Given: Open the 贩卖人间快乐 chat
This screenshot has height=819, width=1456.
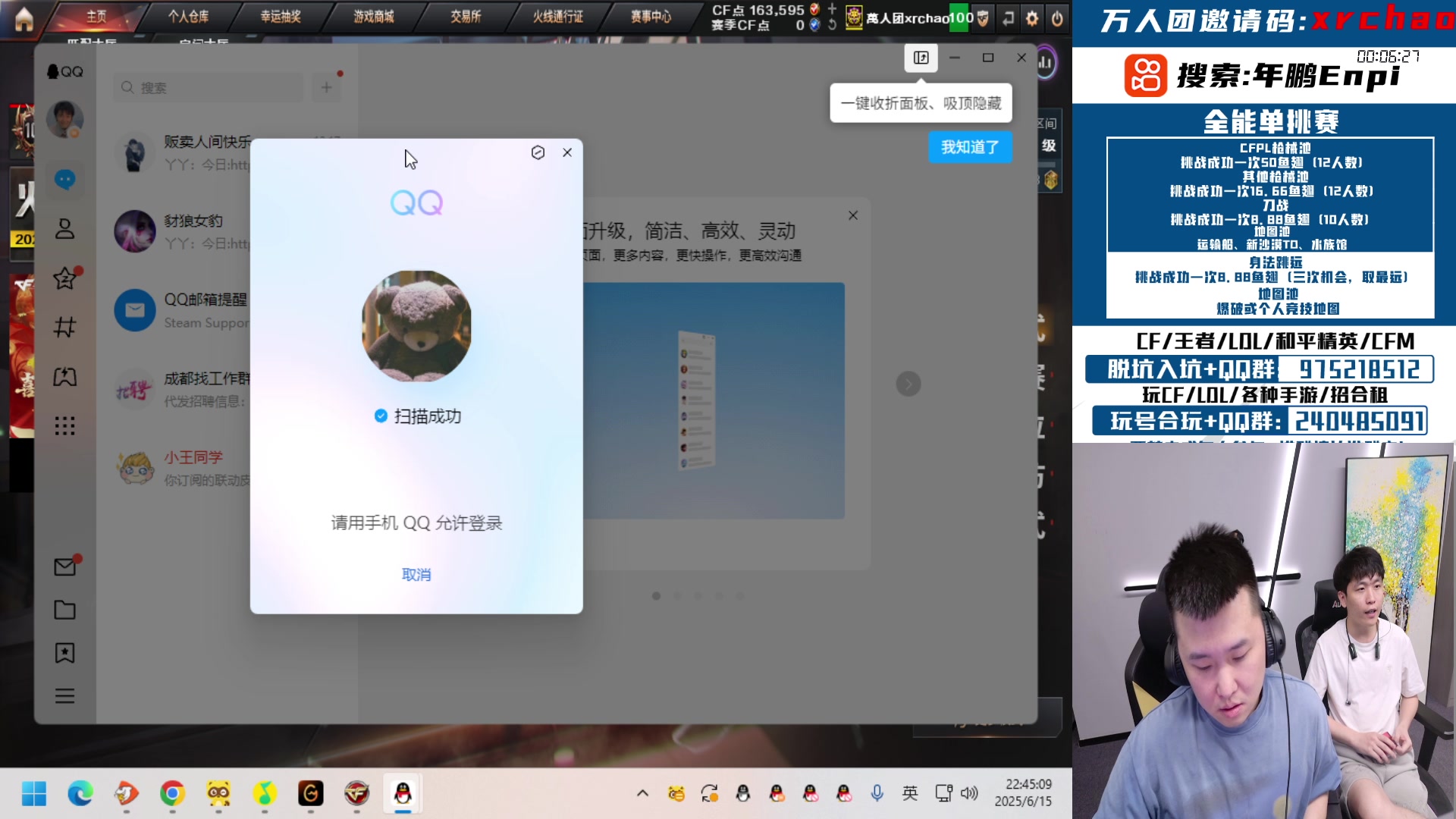Looking at the screenshot, I should point(182,153).
